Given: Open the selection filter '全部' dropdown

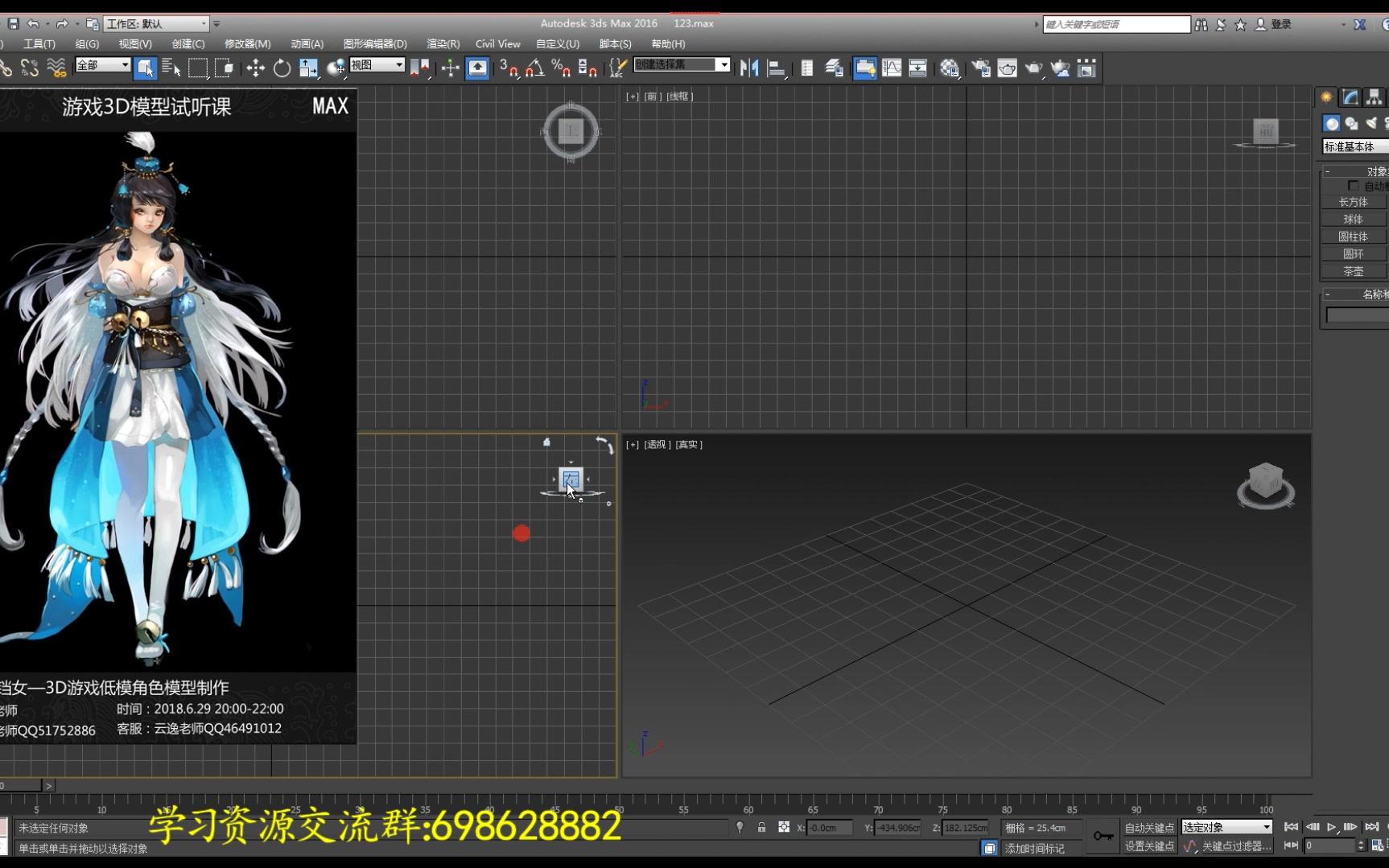Looking at the screenshot, I should [x=102, y=65].
